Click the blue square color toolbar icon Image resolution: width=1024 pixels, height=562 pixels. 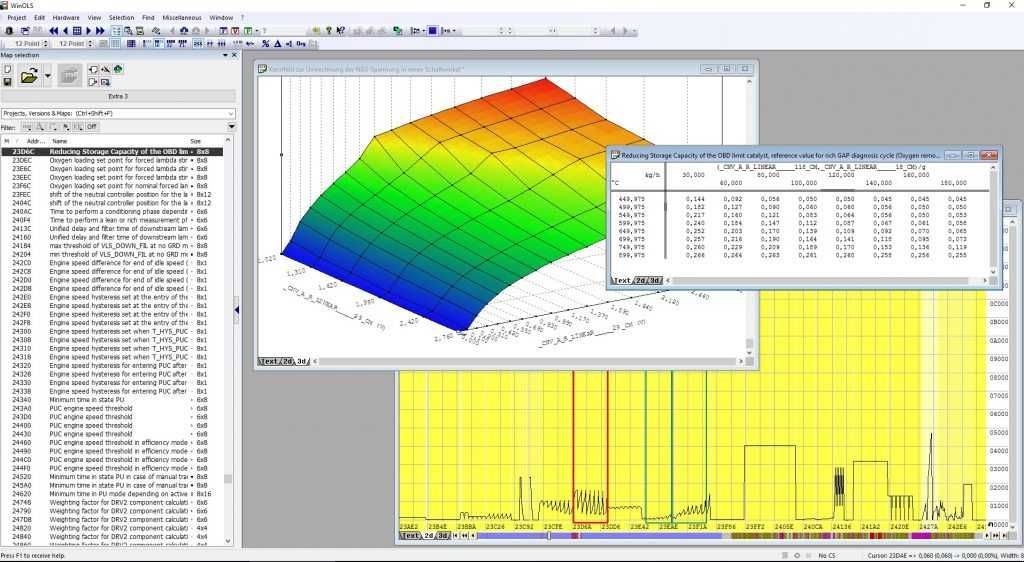coord(432,31)
